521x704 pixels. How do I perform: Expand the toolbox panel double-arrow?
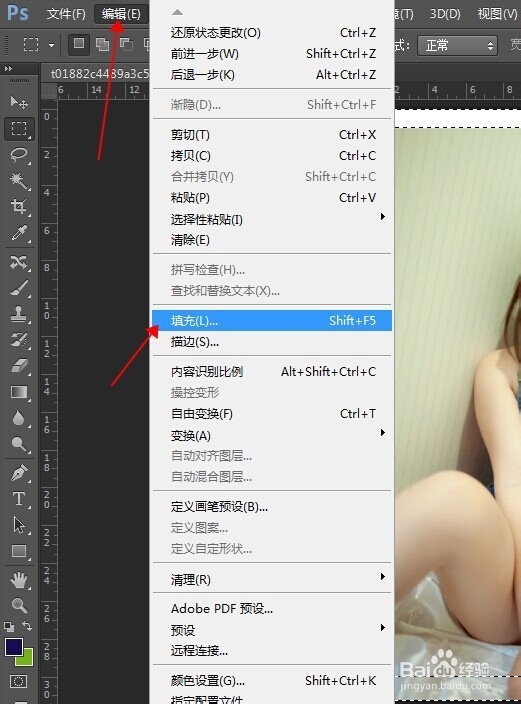[8, 69]
